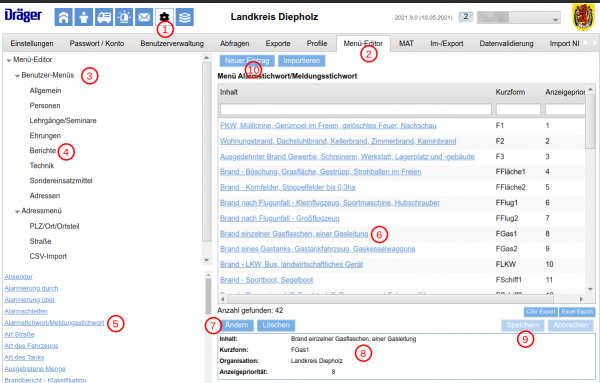The image size is (600, 383).
Task: Switch to the Passwort / Konto tab
Action: click(97, 44)
